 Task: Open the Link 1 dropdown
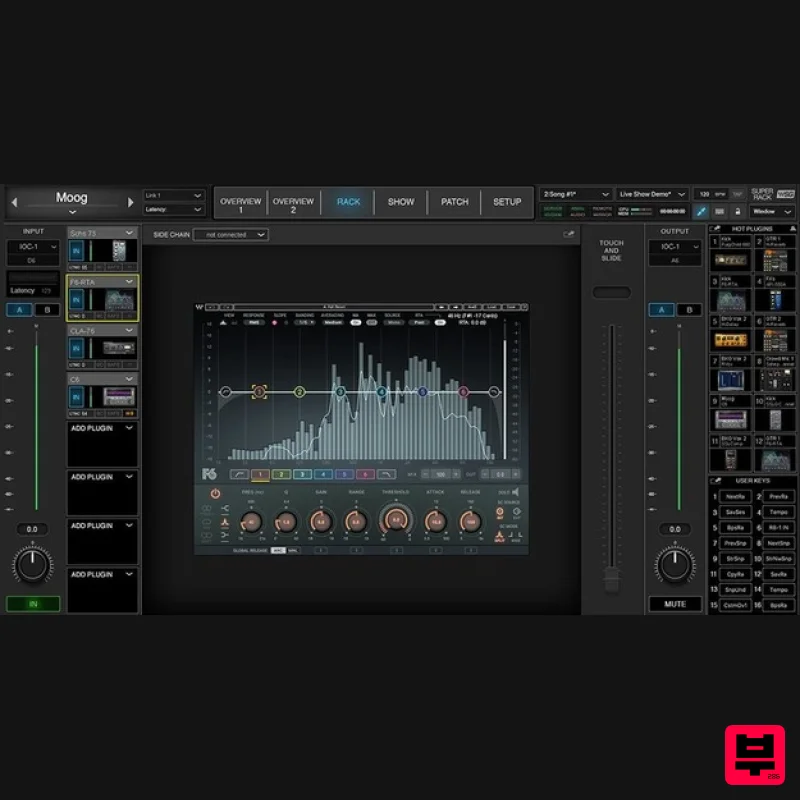174,196
